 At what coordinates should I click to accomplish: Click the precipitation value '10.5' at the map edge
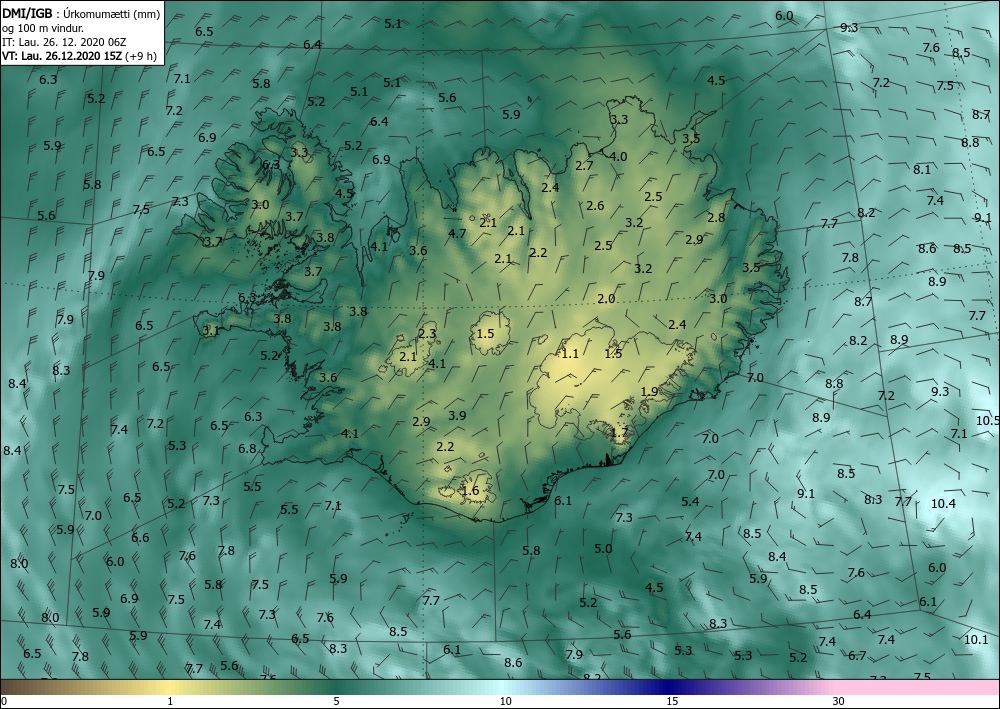click(987, 420)
